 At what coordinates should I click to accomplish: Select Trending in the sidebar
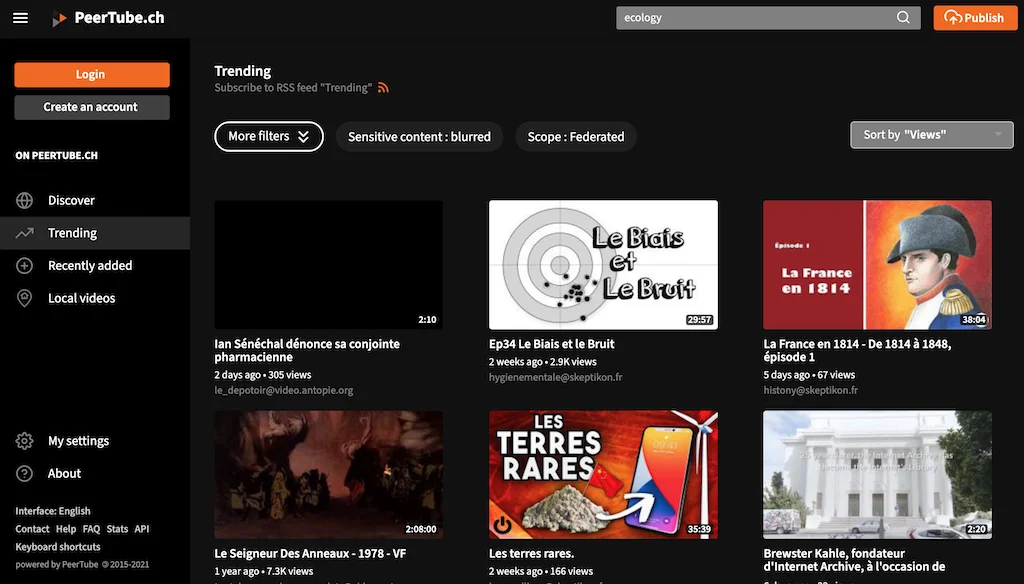95,233
